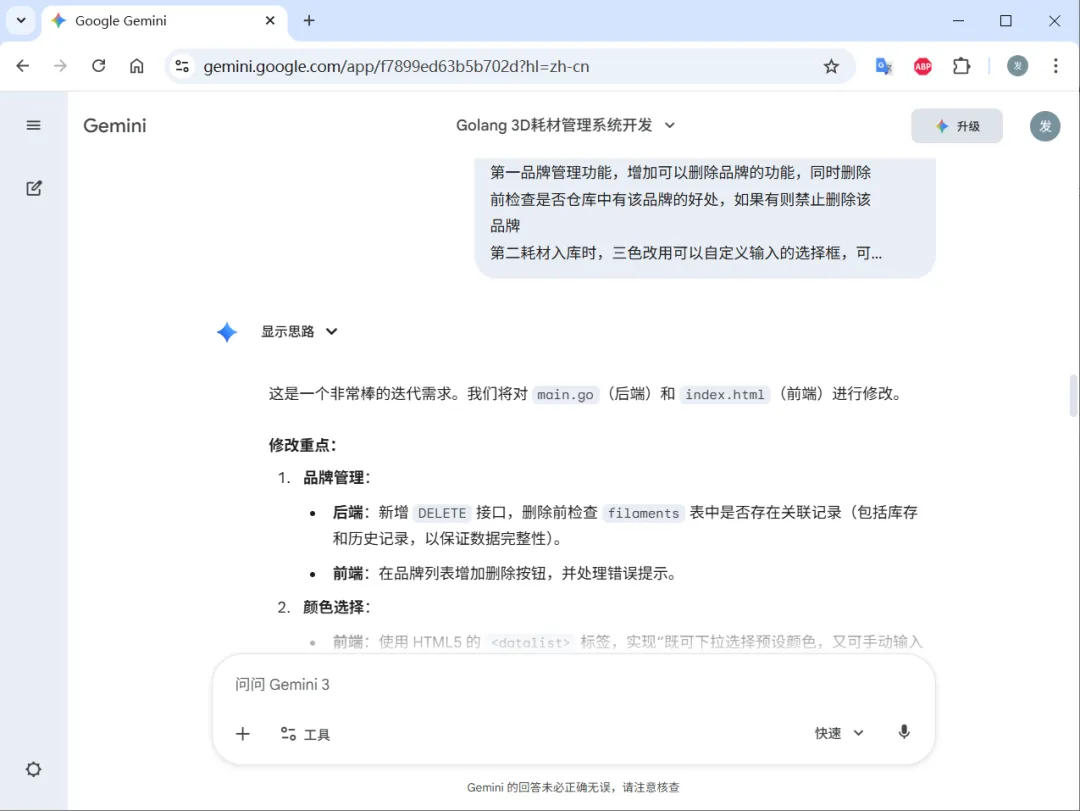Reload the page with refresh icon

pyautogui.click(x=98, y=66)
